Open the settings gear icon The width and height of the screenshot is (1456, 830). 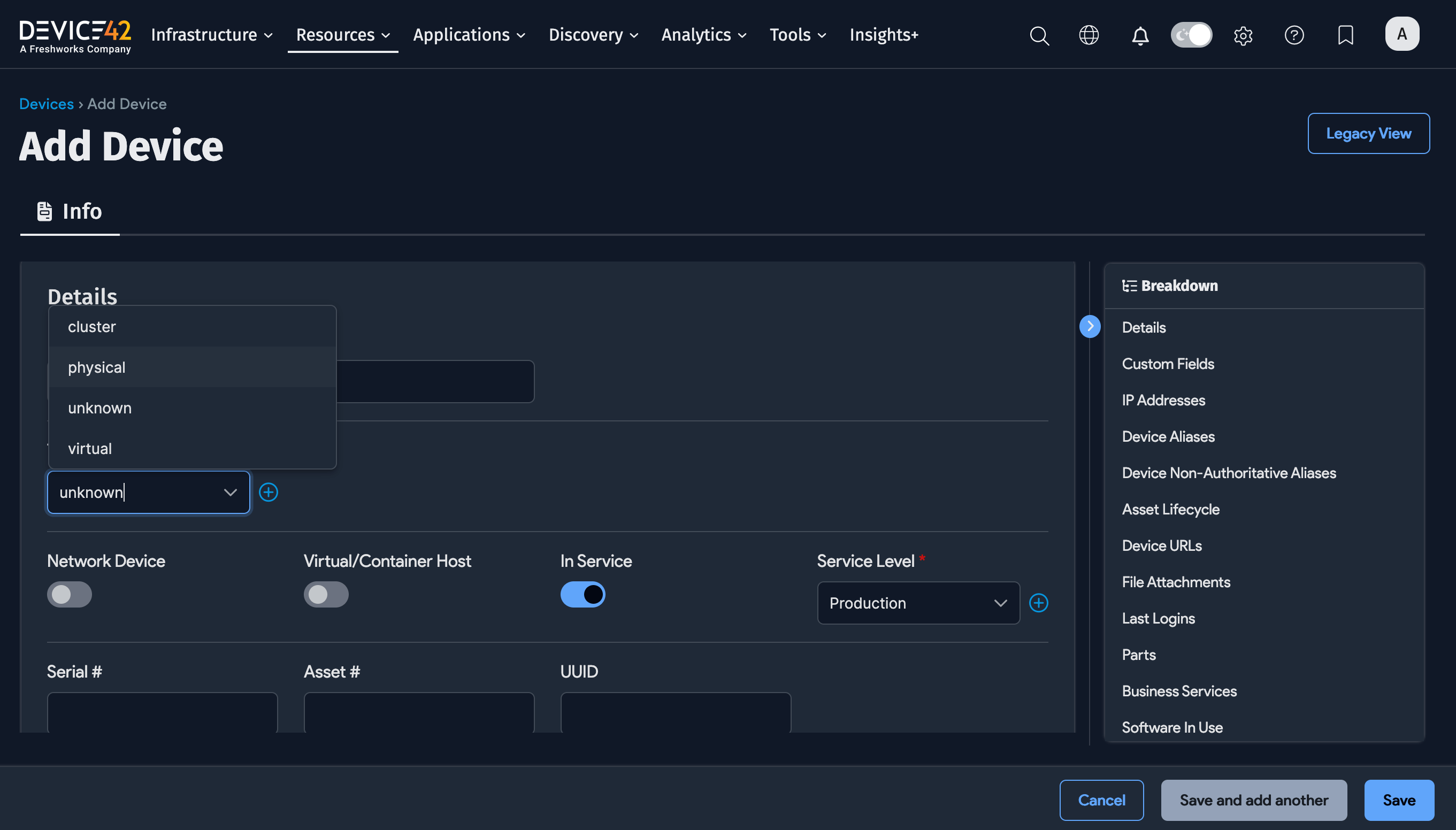(x=1243, y=35)
